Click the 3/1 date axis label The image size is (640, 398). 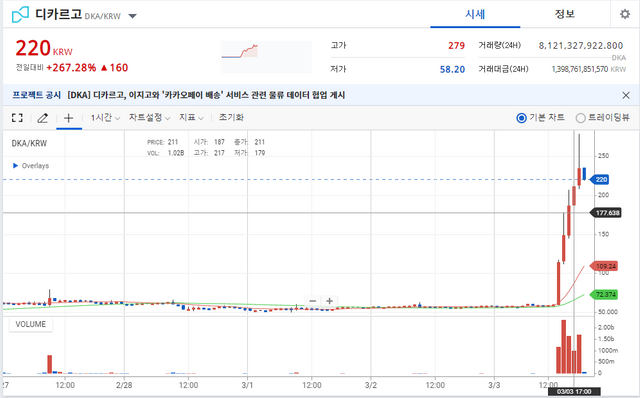click(247, 385)
